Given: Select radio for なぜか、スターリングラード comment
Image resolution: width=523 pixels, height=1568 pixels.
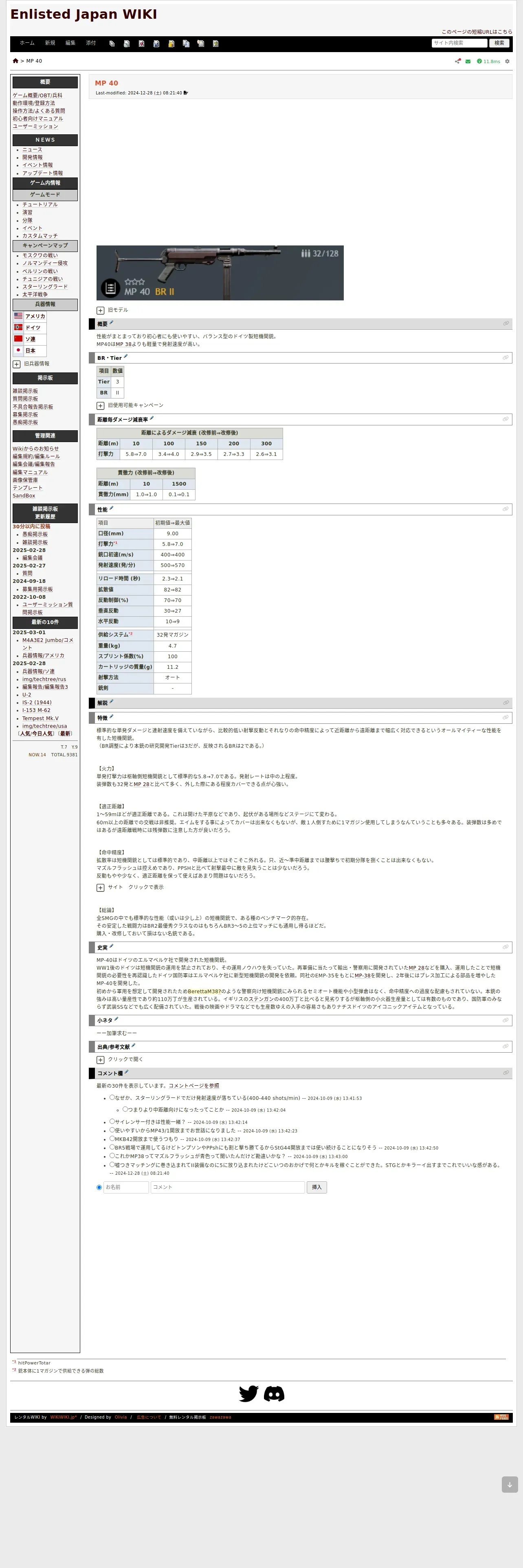Looking at the screenshot, I should click(112, 1097).
